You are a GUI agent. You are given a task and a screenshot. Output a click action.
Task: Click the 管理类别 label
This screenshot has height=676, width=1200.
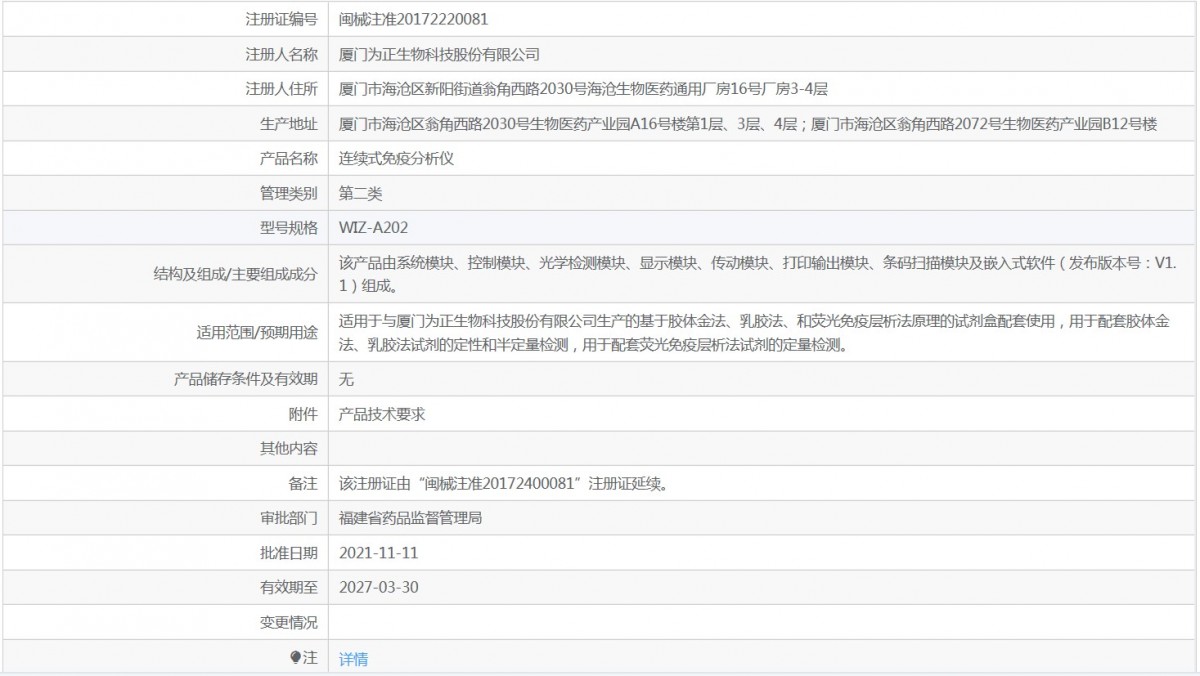click(x=289, y=193)
